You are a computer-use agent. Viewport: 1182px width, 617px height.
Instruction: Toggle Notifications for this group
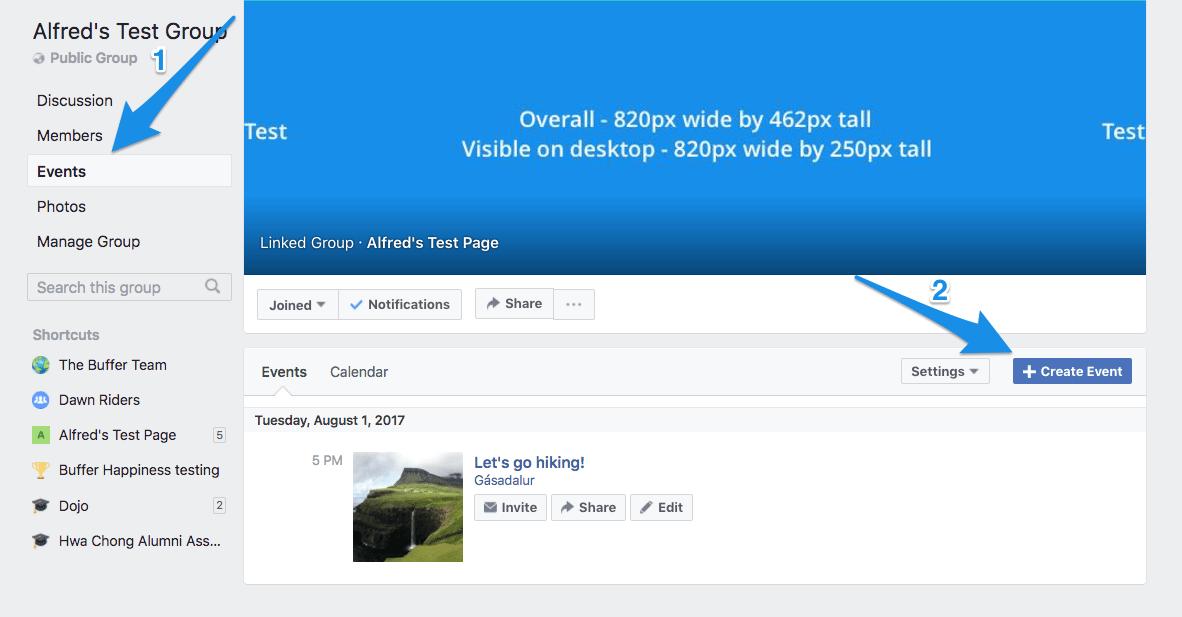[x=400, y=304]
